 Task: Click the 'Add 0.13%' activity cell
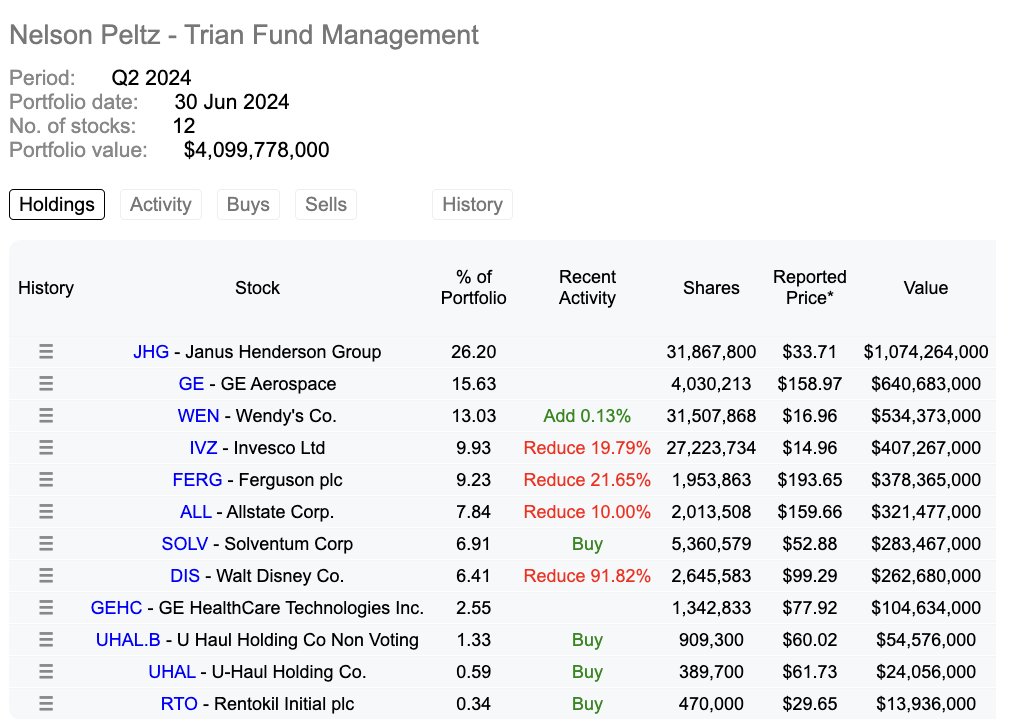coord(587,416)
